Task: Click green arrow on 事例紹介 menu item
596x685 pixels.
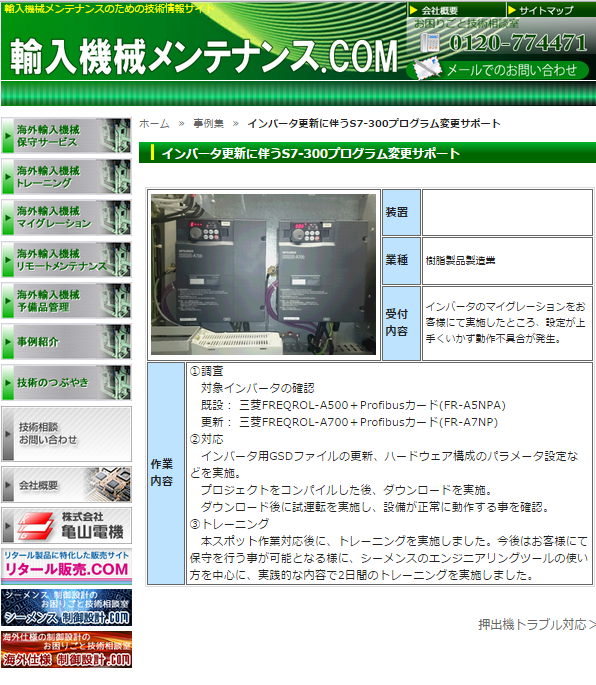Action: (x=8, y=342)
